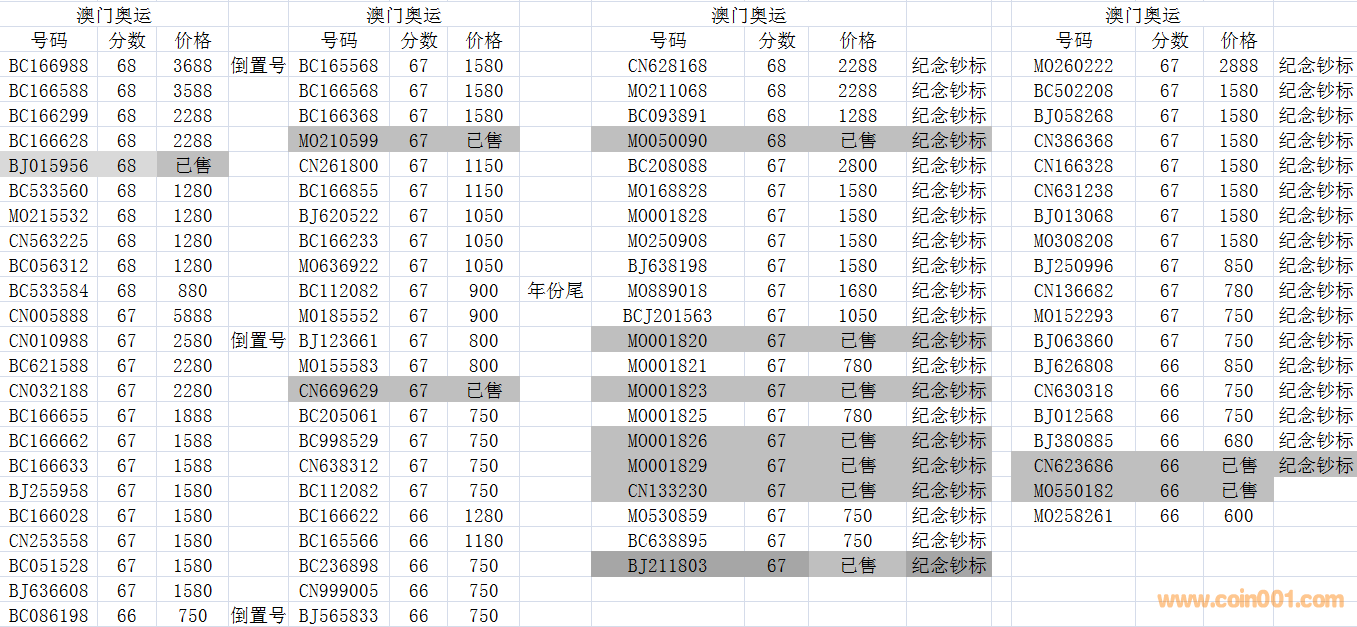Screen dimensions: 1357x627
Task: Click the www.coin001.com watermark link
Action: point(1250,600)
